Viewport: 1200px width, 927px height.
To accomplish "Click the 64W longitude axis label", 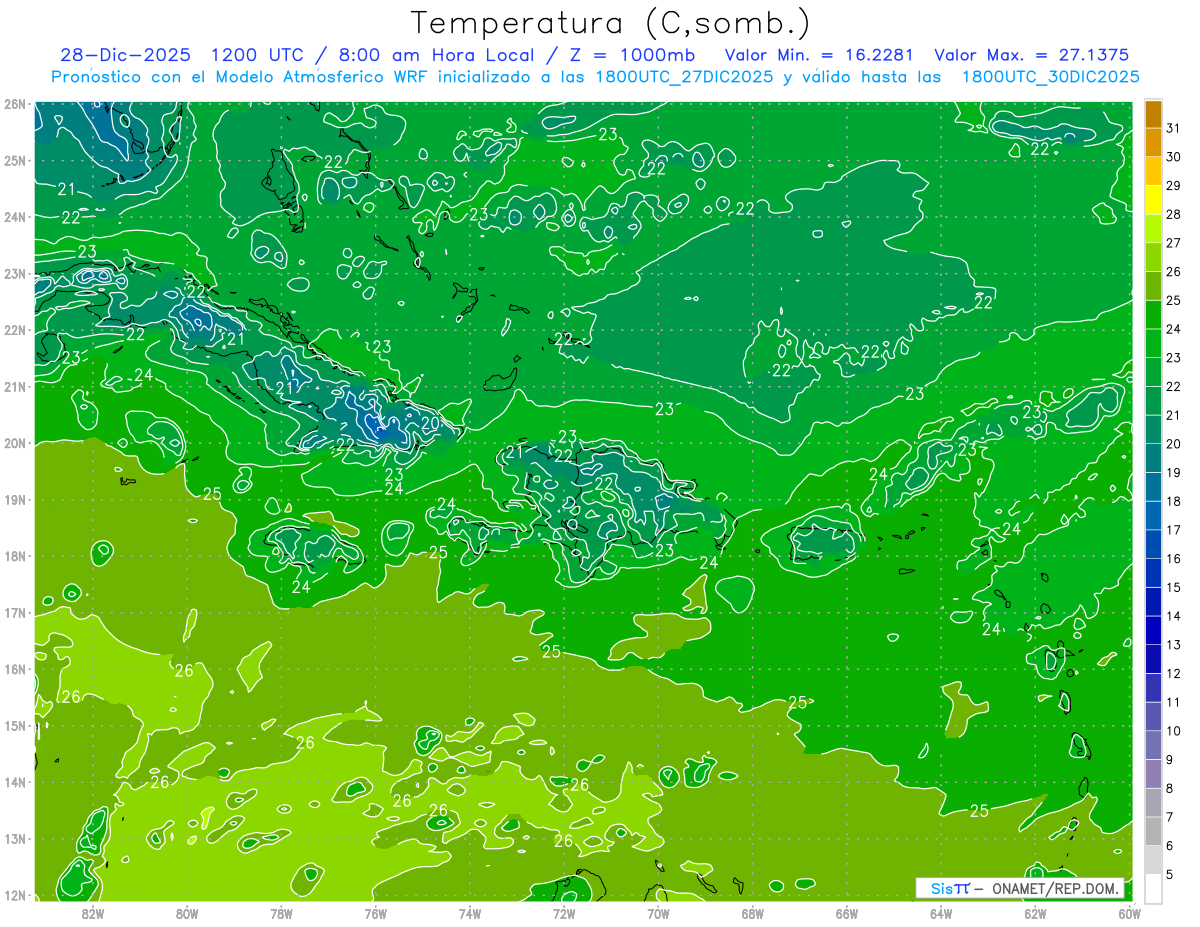I will 941,913.
